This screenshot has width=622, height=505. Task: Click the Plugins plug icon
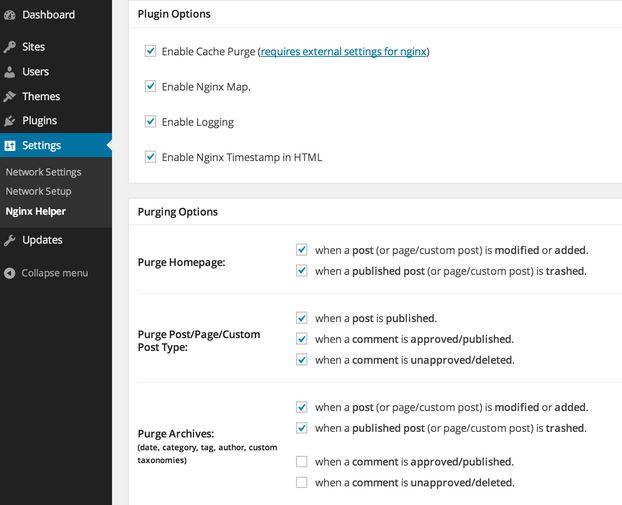pyautogui.click(x=10, y=121)
